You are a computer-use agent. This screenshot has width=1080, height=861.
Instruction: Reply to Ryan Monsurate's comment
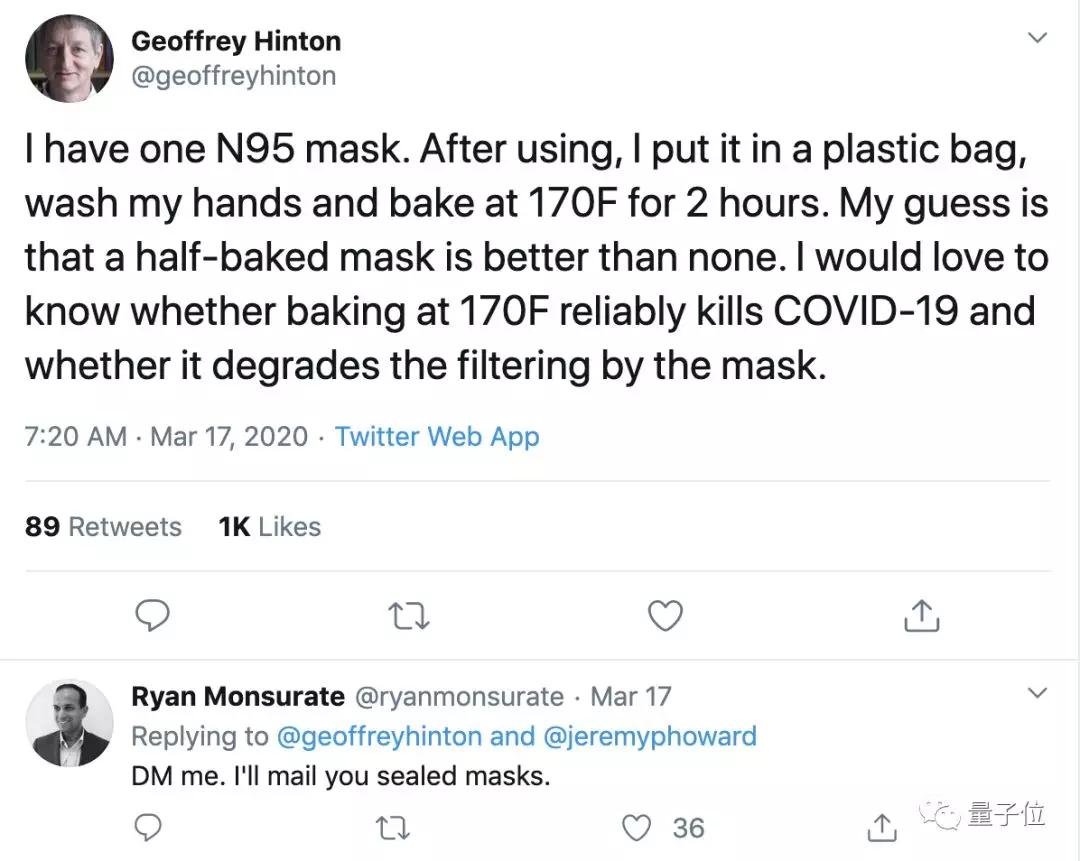(148, 827)
